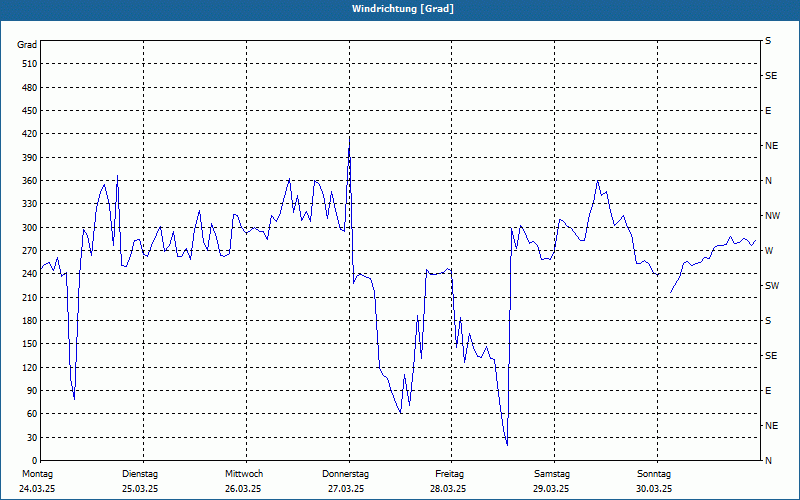Screen dimensions: 800x500
Task: Click the Mittwoch 26.03.25 date label
Action: point(243,481)
